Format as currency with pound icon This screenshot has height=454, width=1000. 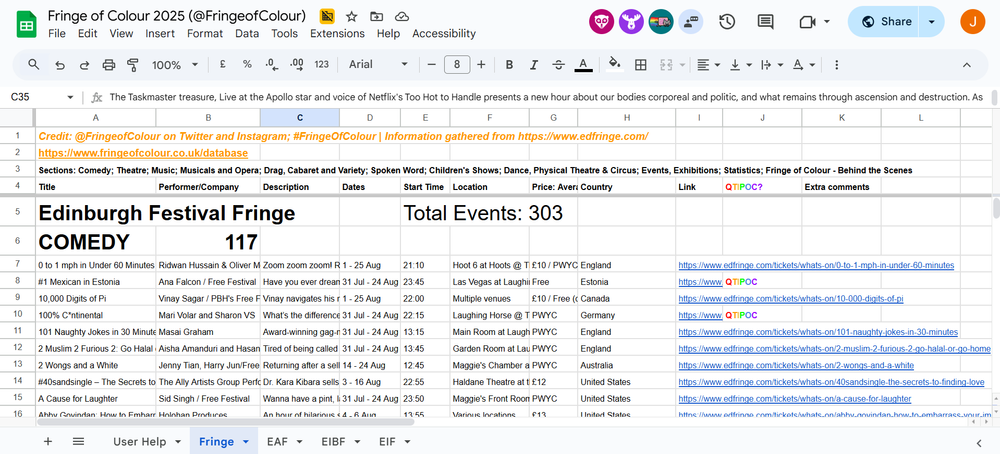point(223,64)
